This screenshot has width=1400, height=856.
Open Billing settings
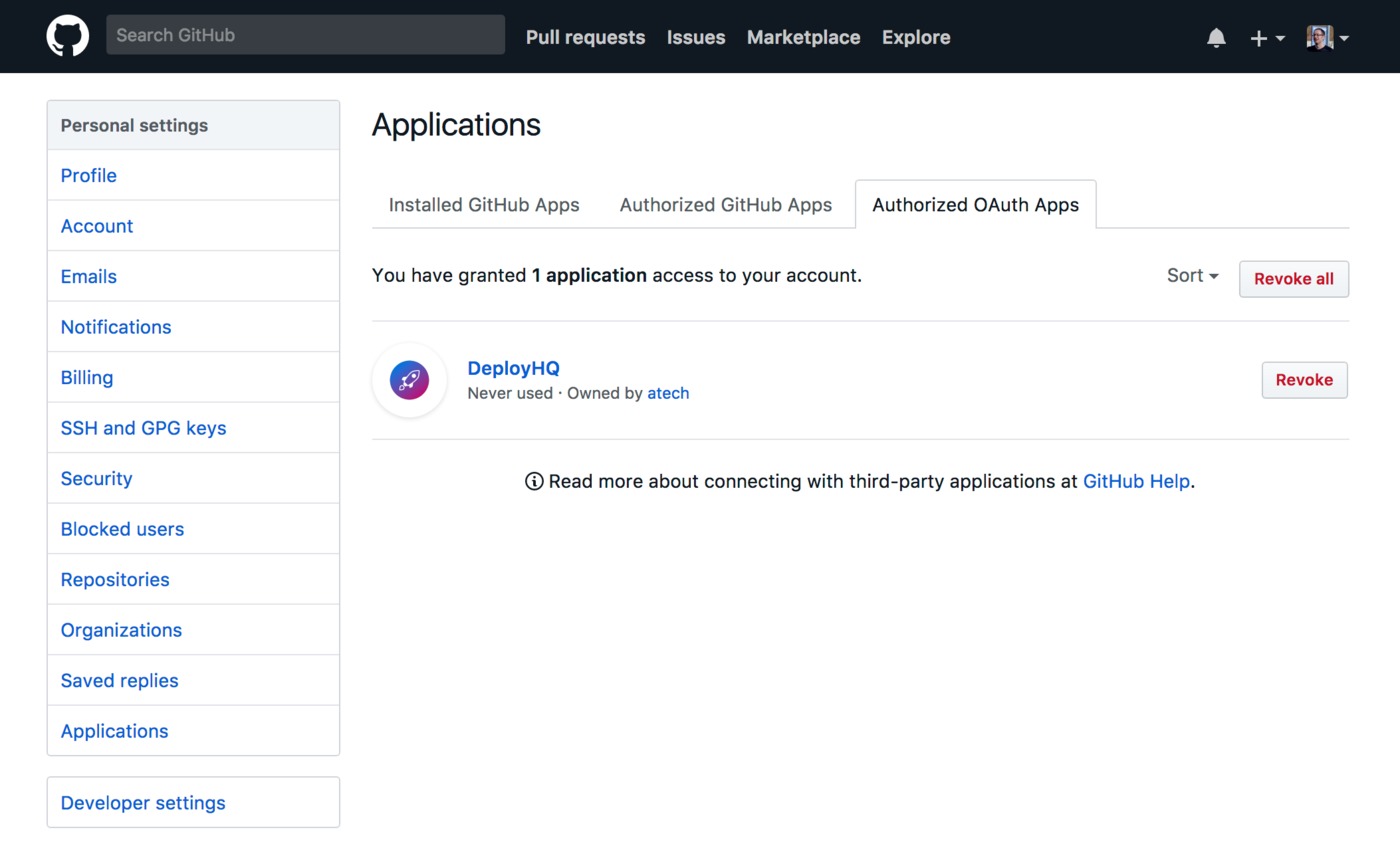(193, 377)
